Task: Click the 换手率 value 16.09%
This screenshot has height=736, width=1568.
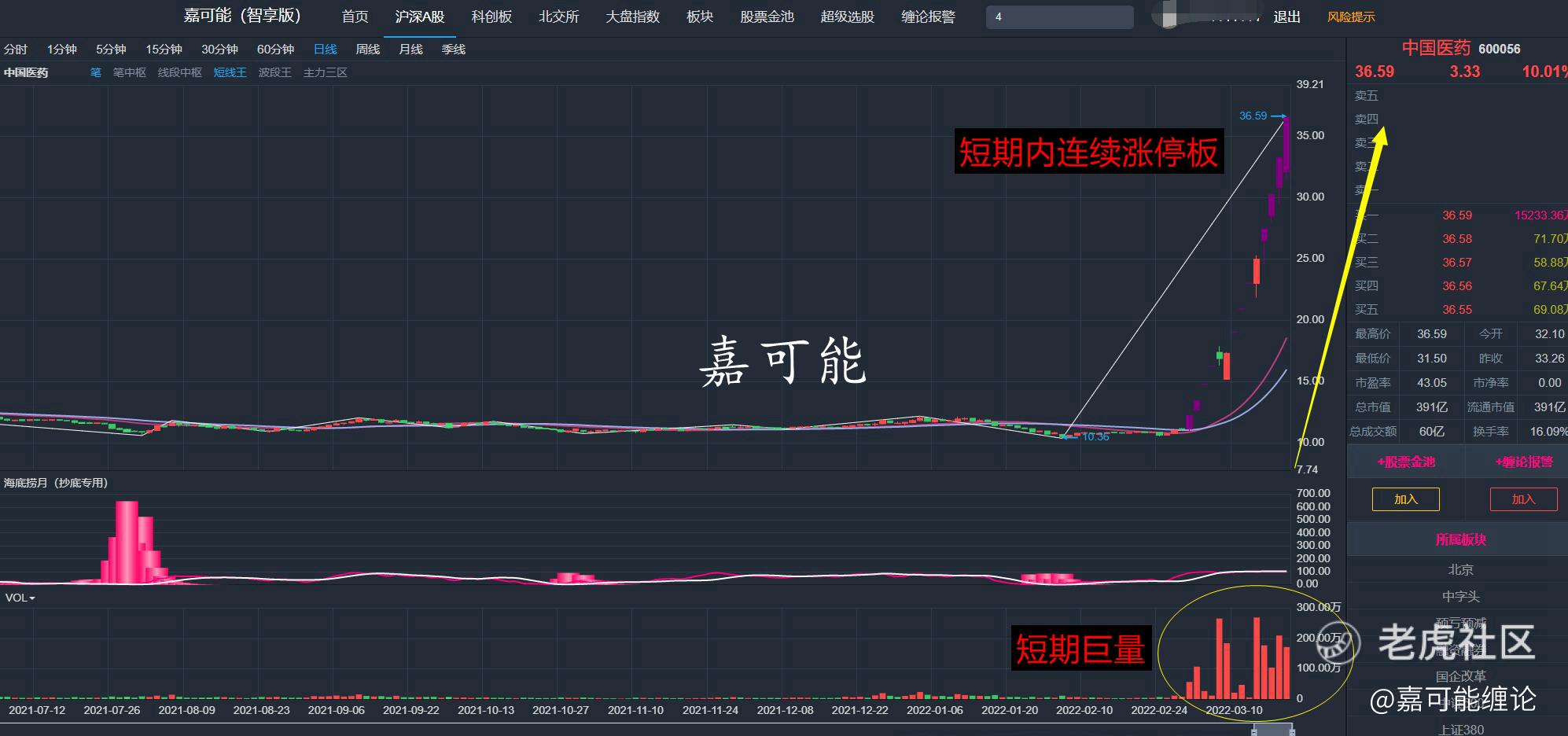Action: pos(1548,431)
